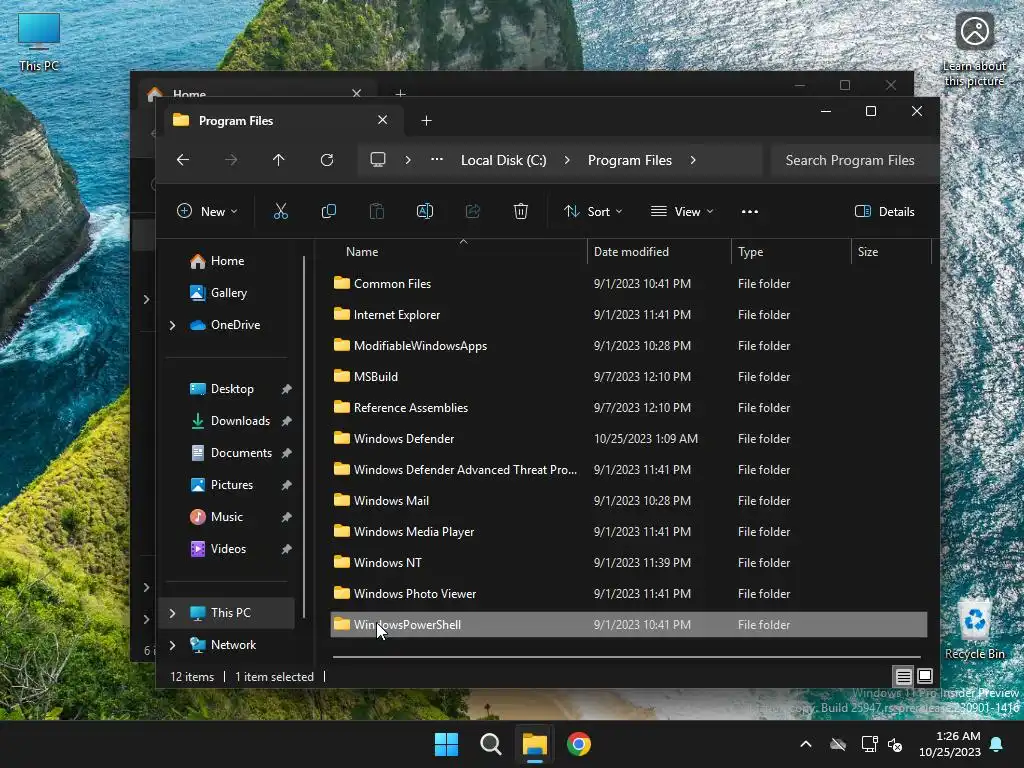The width and height of the screenshot is (1024, 768).
Task: Open taskbar Search
Action: click(x=490, y=744)
